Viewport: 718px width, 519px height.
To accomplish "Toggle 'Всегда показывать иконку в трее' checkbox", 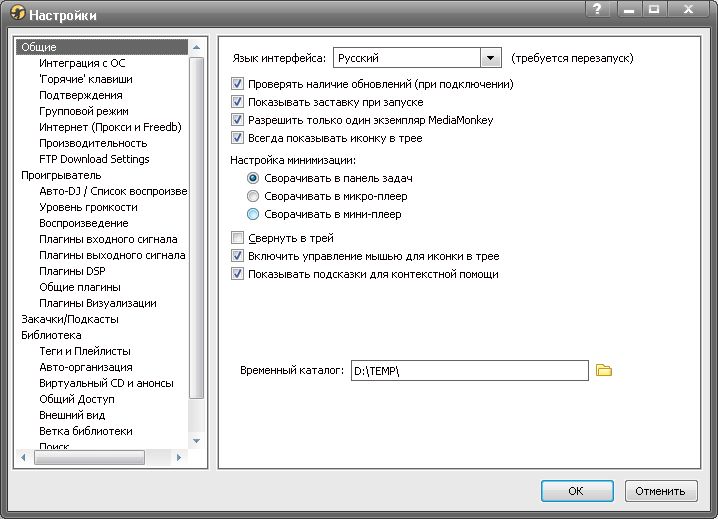I will coord(238,138).
